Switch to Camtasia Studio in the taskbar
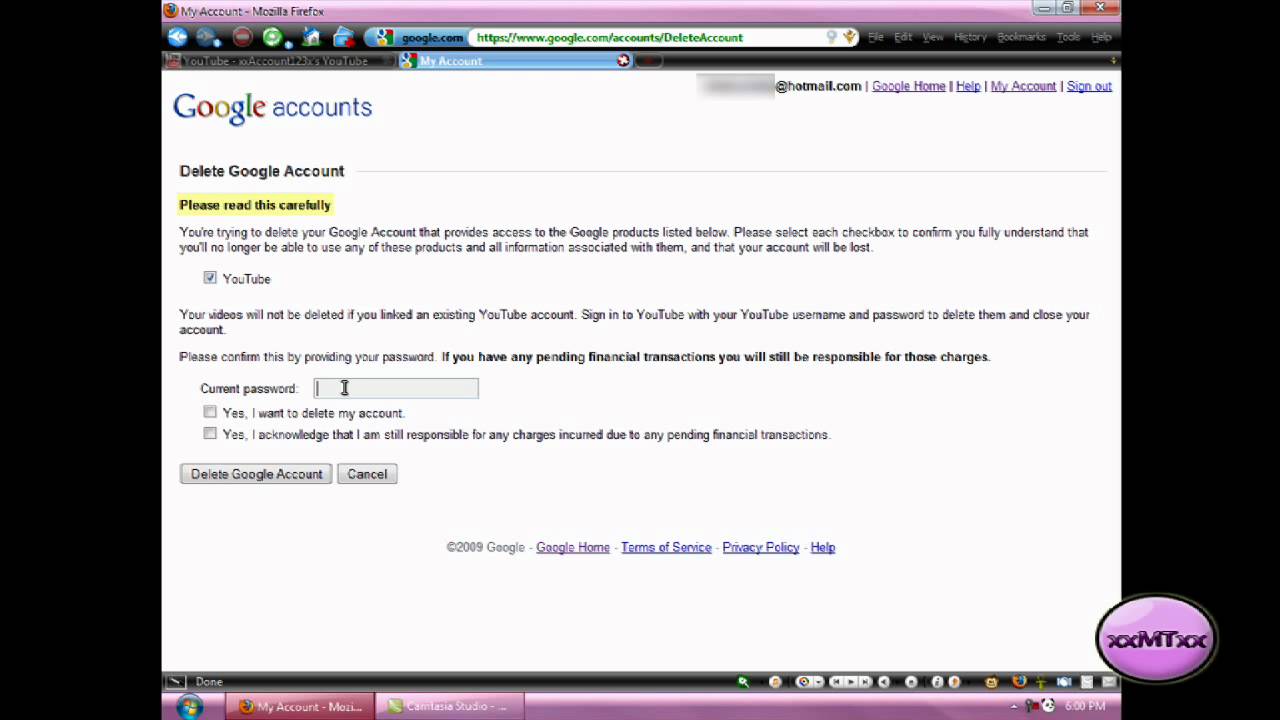1280x720 pixels. tap(449, 706)
